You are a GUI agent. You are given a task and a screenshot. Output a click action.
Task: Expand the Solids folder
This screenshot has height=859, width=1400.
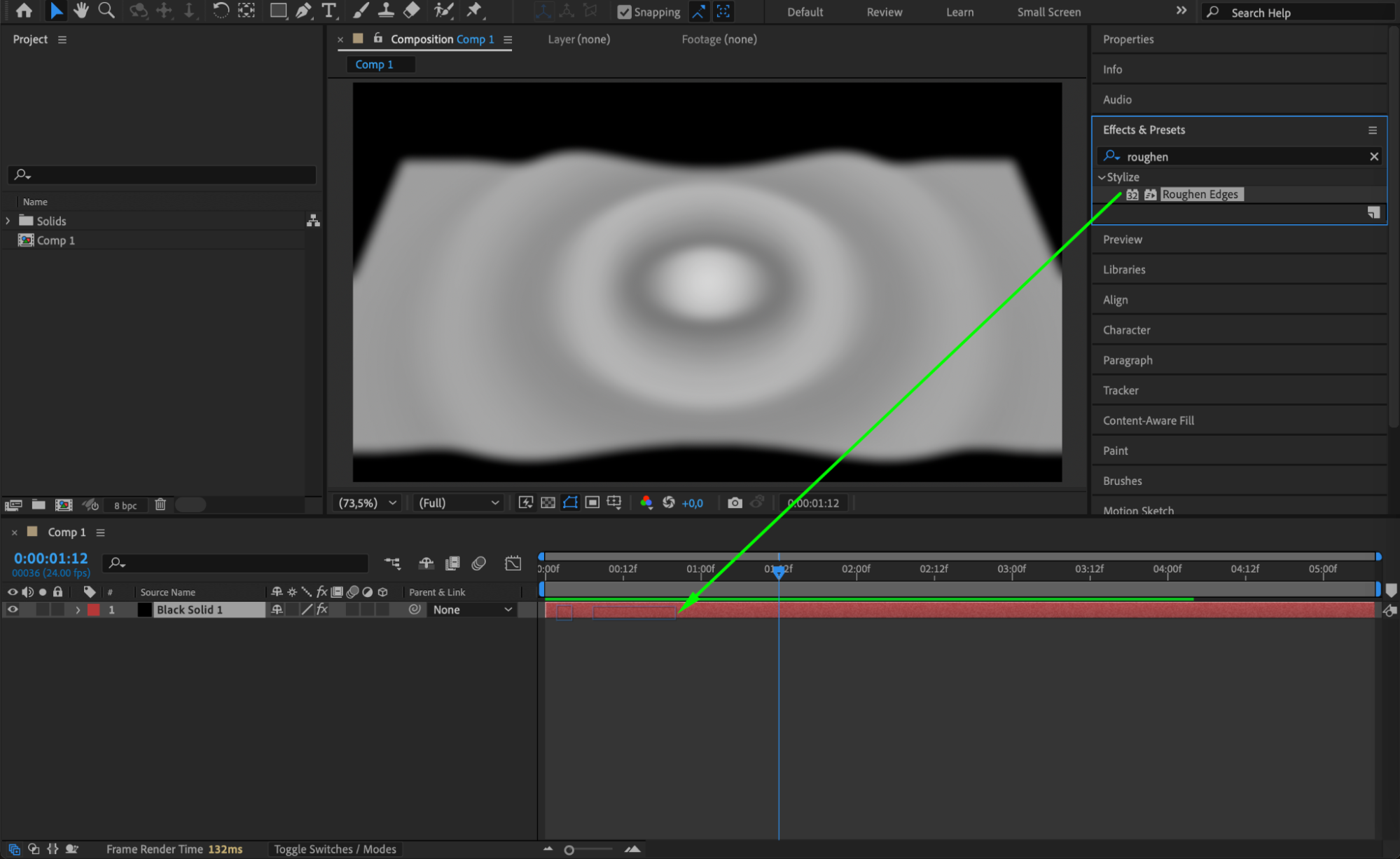[x=8, y=221]
